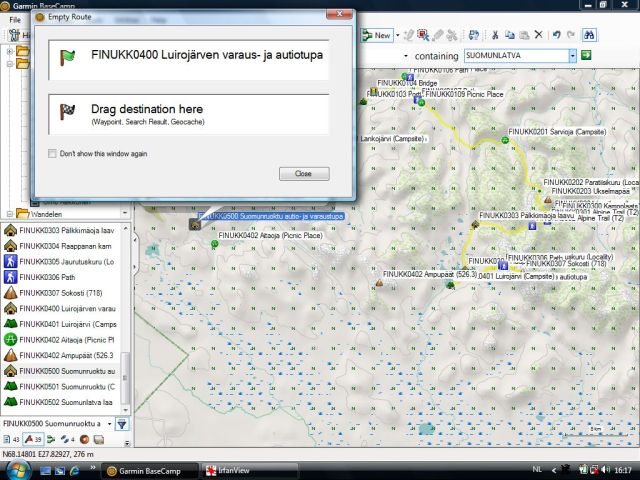Open the File menu

click(x=15, y=19)
